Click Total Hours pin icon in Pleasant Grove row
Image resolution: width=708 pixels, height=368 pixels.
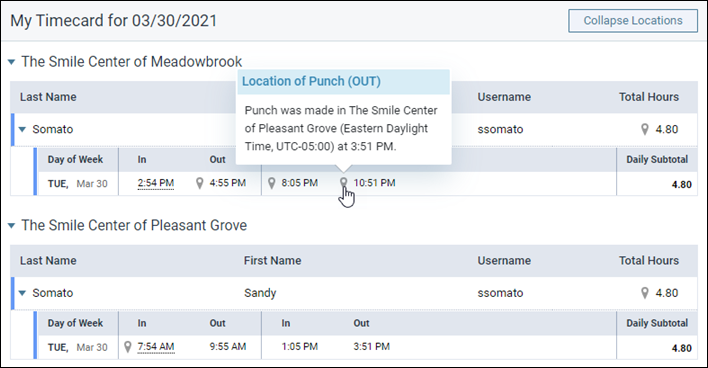click(x=645, y=293)
